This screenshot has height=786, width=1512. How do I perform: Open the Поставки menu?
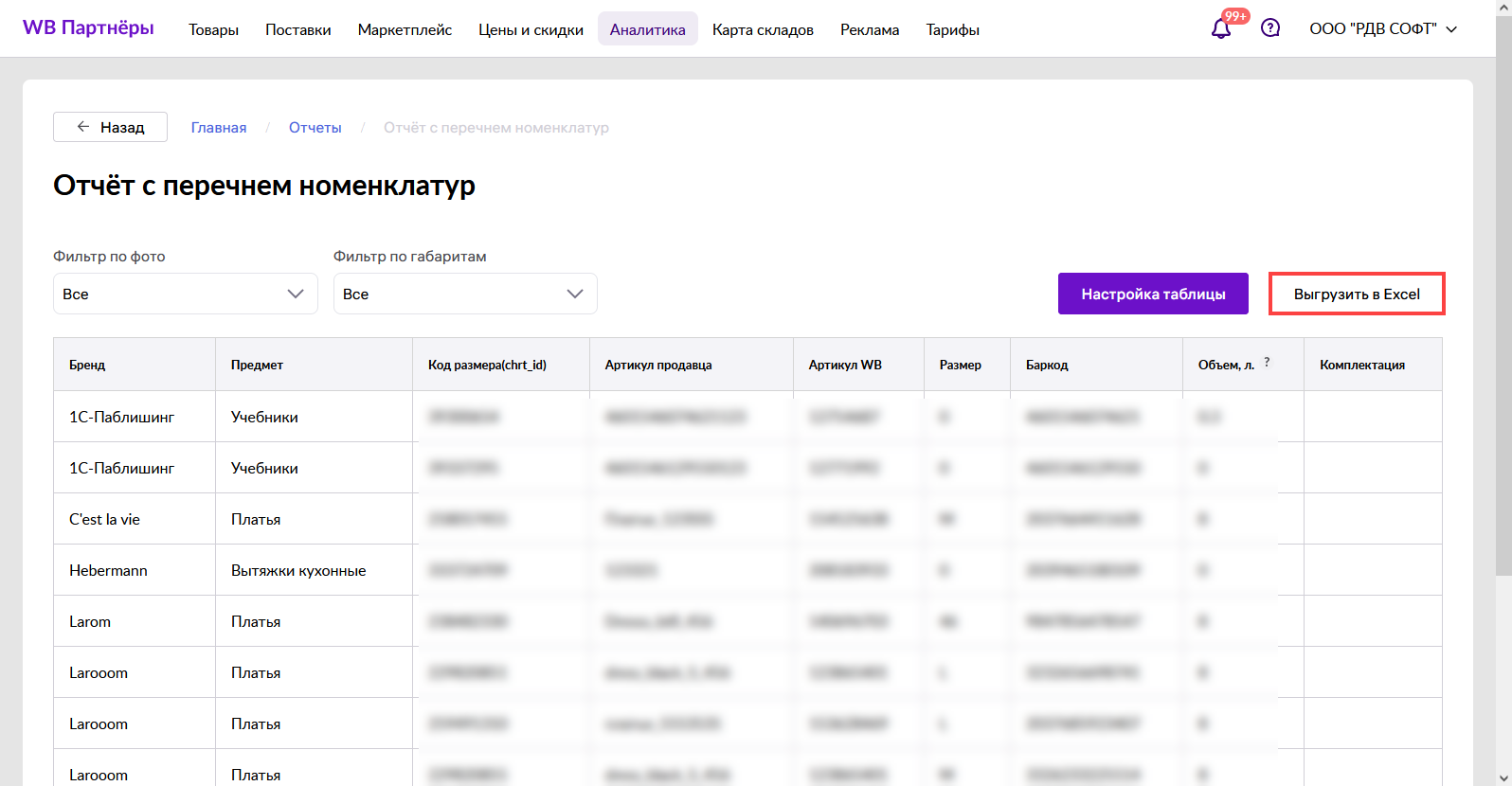click(297, 29)
